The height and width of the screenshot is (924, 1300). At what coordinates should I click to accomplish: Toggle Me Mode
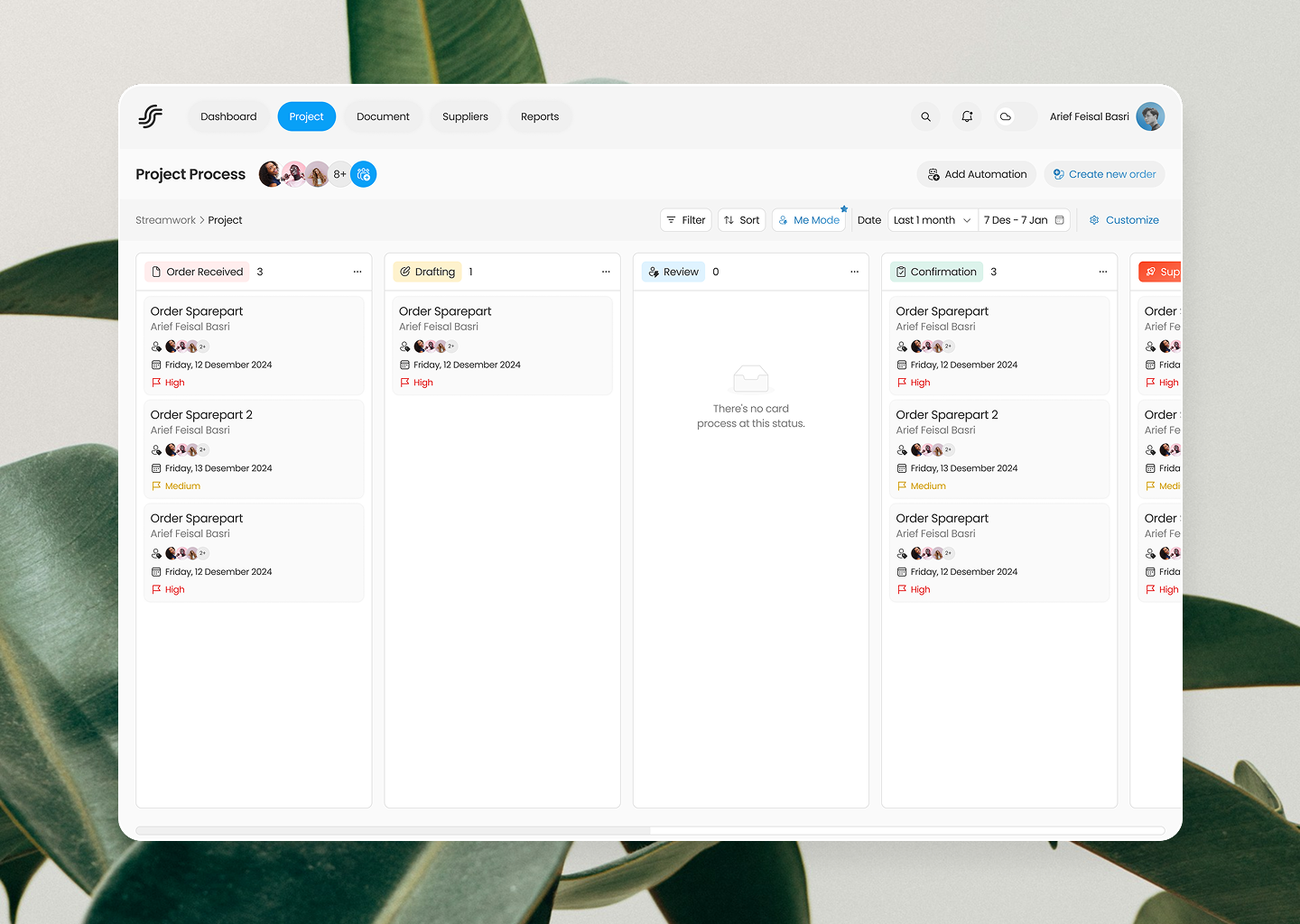[x=809, y=220]
